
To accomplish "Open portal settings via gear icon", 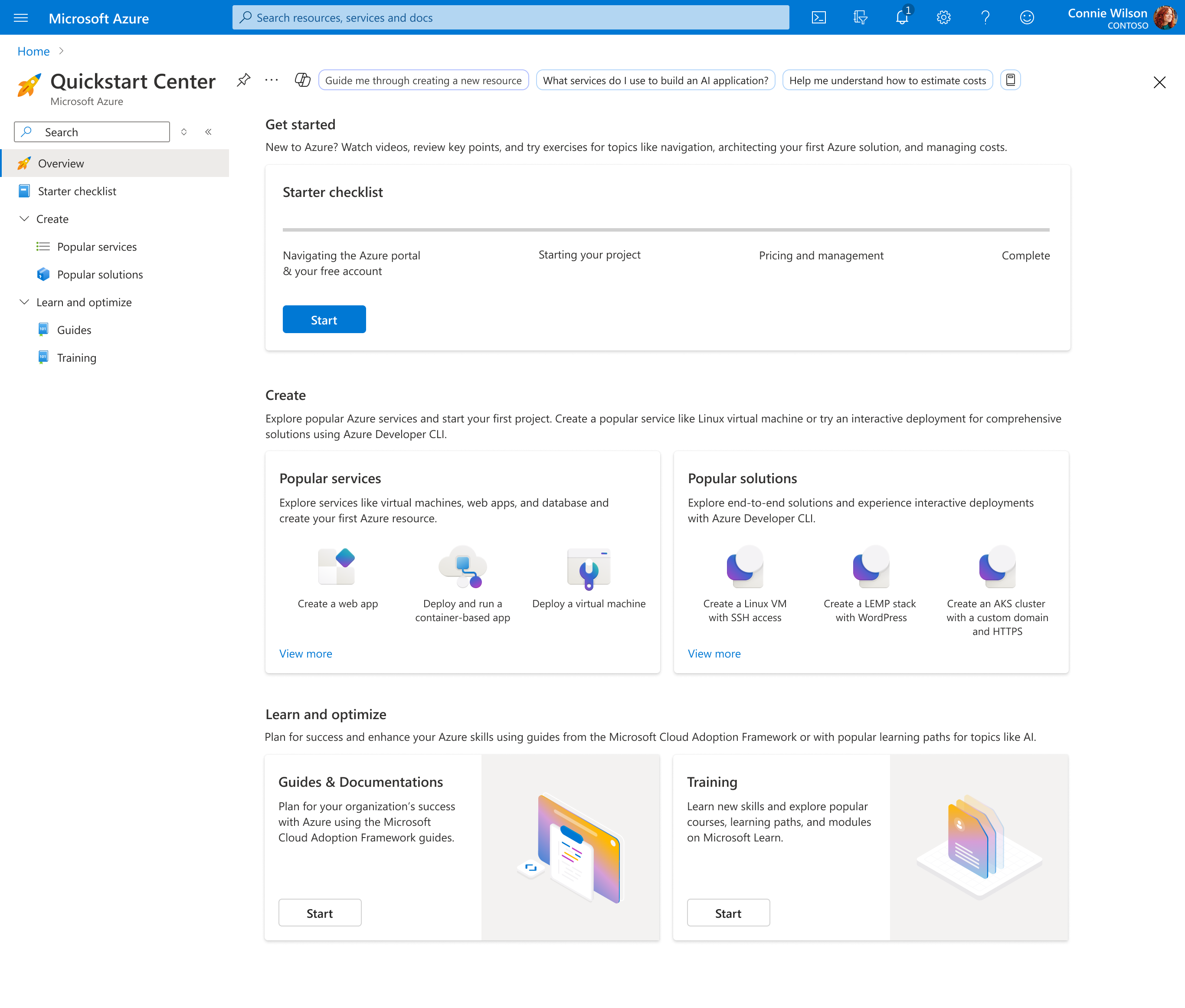I will point(943,17).
